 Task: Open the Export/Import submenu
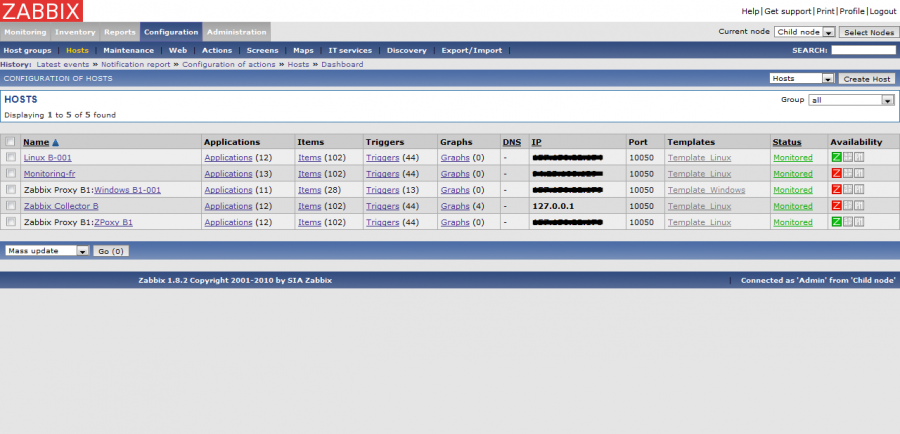tap(472, 51)
